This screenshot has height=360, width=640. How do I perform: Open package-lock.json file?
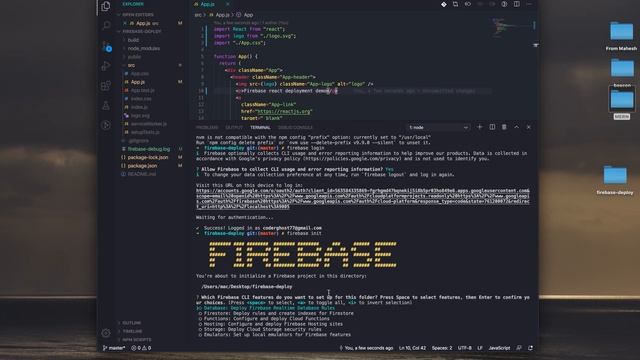point(148,157)
